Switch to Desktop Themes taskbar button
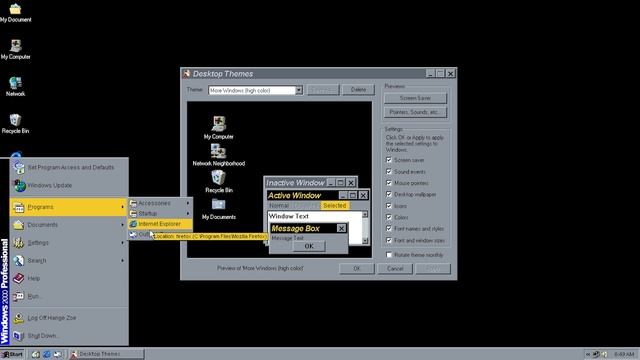640x360 pixels. point(106,354)
